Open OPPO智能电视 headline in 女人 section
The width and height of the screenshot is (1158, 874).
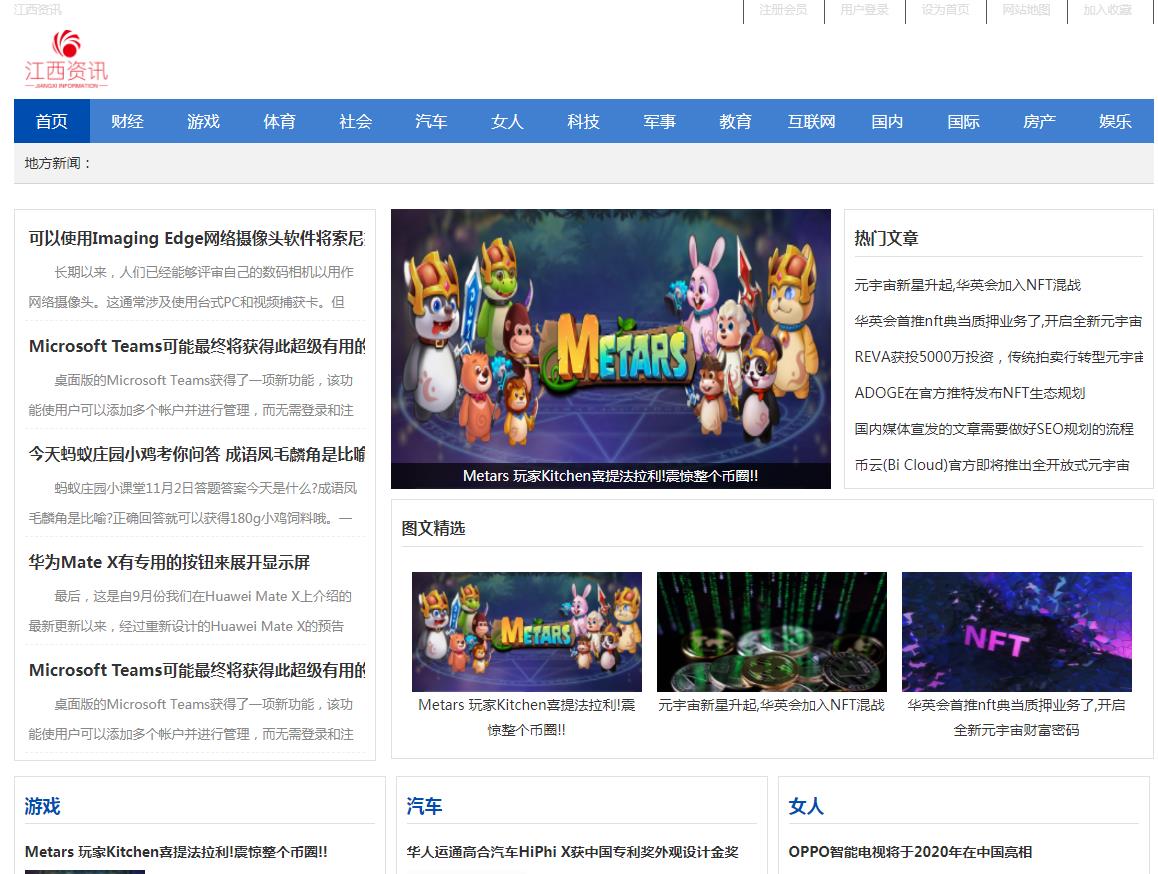click(910, 852)
